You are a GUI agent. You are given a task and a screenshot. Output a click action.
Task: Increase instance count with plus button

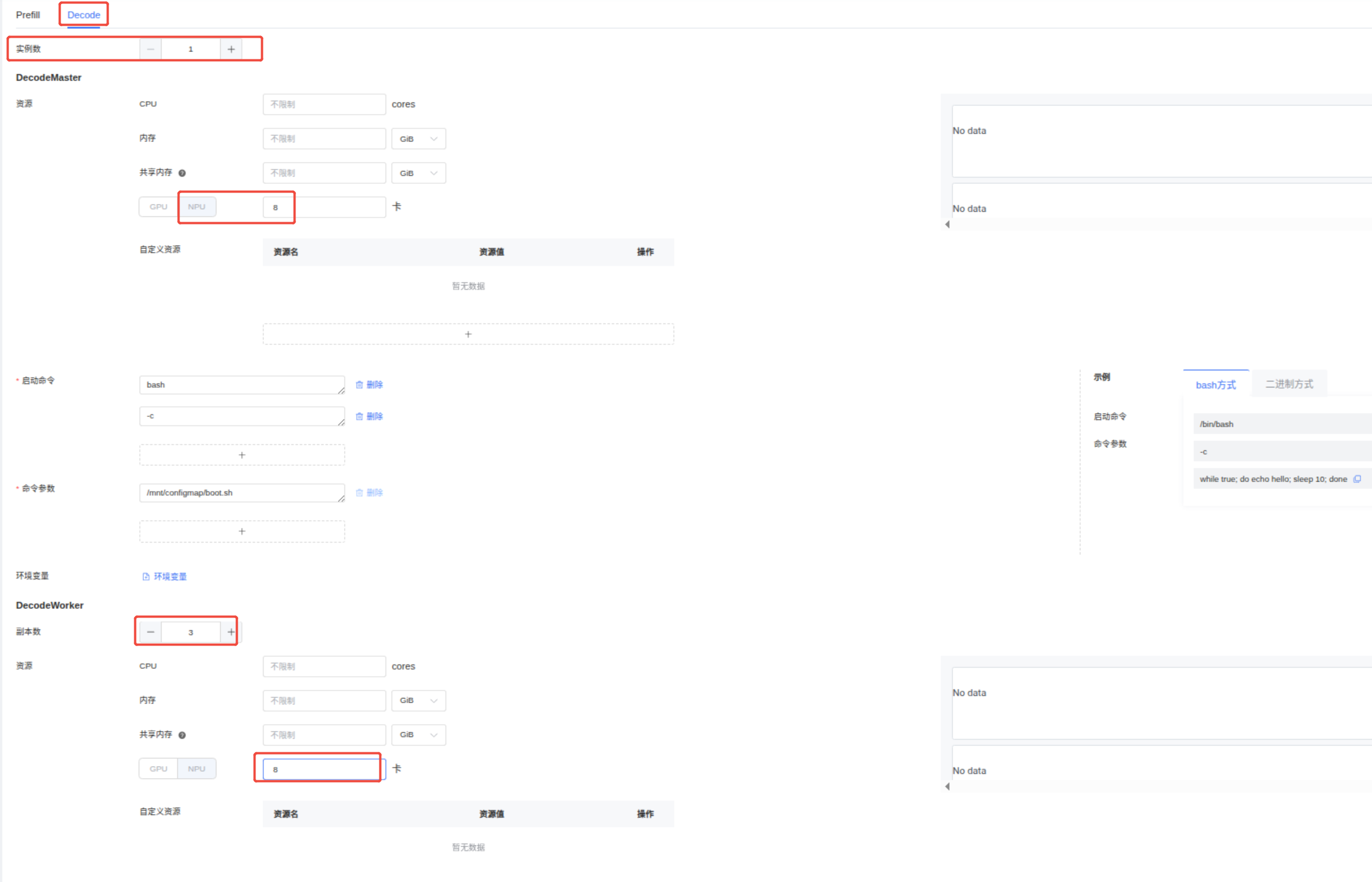231,49
